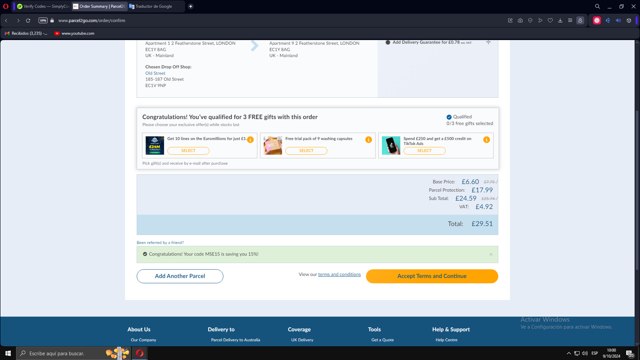Dismiss the MSE15 code saving banner
640x360 pixels.
pos(491,254)
